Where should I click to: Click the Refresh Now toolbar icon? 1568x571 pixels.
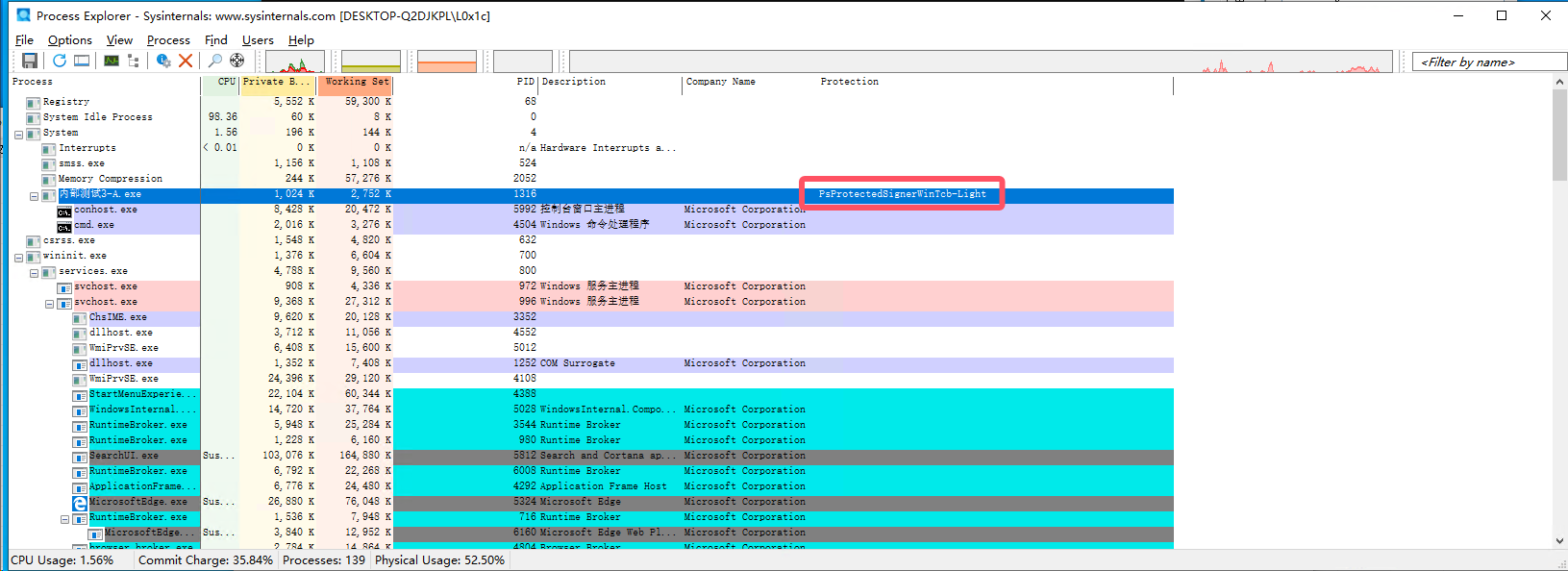tap(60, 61)
